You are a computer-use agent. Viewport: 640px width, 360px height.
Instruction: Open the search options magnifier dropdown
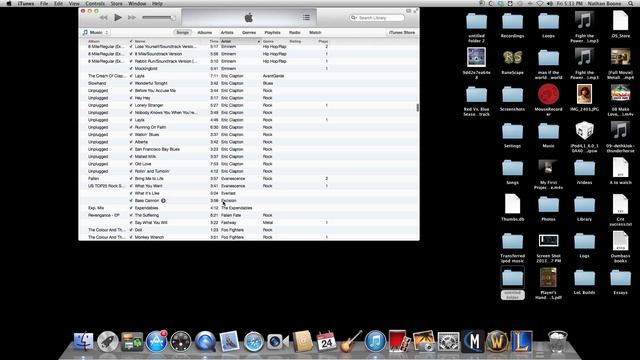point(354,18)
